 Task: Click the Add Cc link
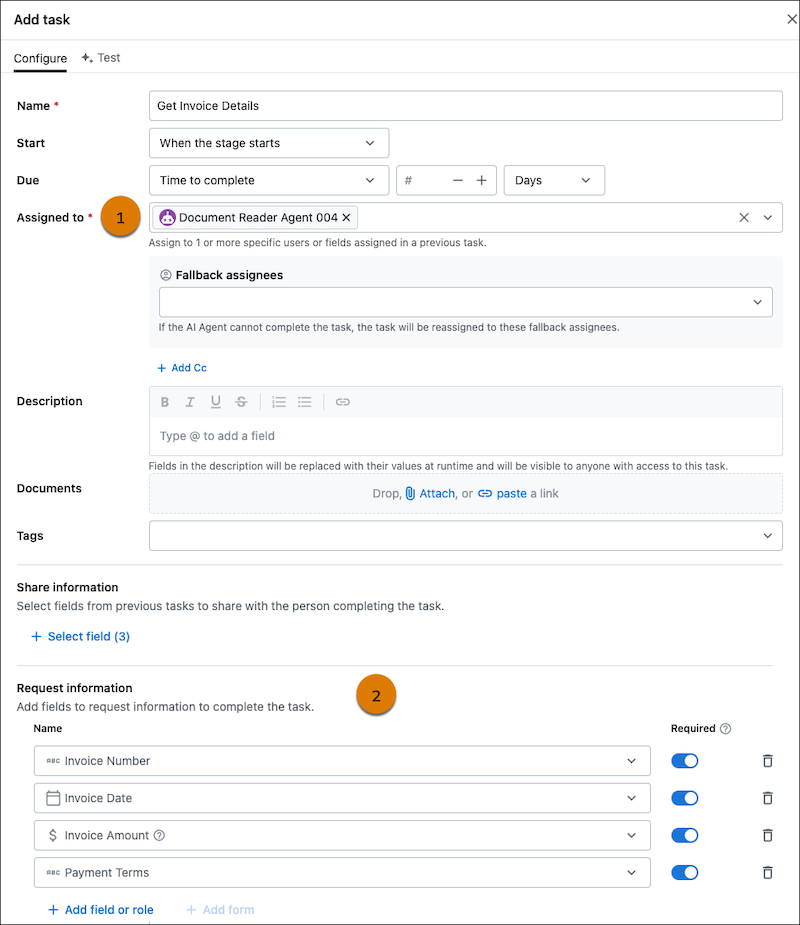(182, 368)
